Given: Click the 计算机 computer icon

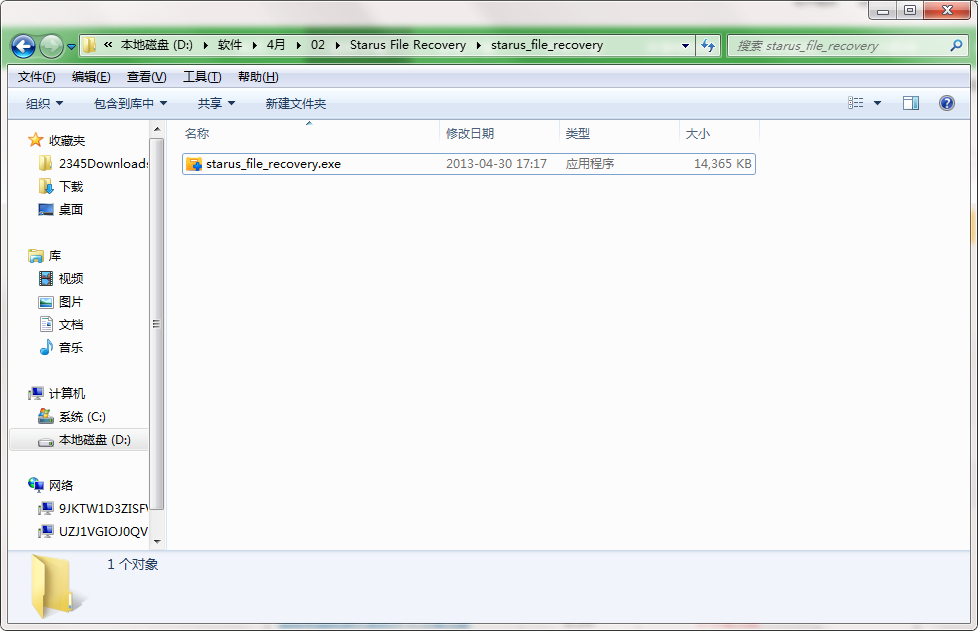Looking at the screenshot, I should 36,393.
